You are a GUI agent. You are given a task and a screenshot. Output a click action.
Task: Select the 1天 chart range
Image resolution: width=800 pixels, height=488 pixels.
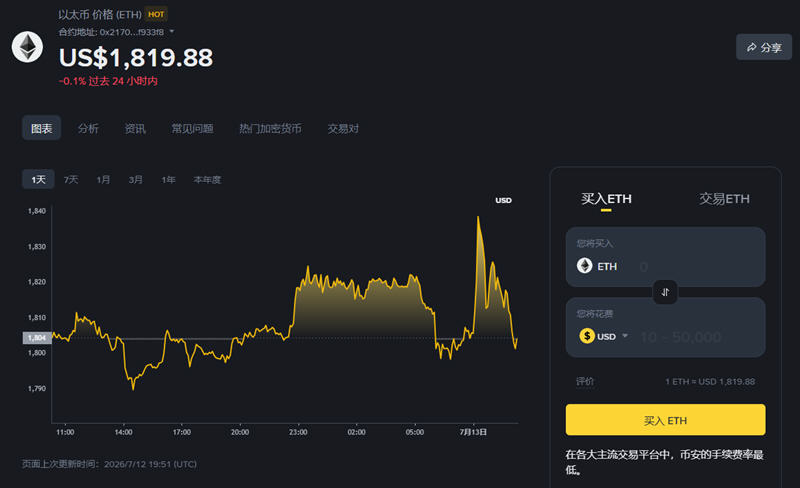point(38,179)
